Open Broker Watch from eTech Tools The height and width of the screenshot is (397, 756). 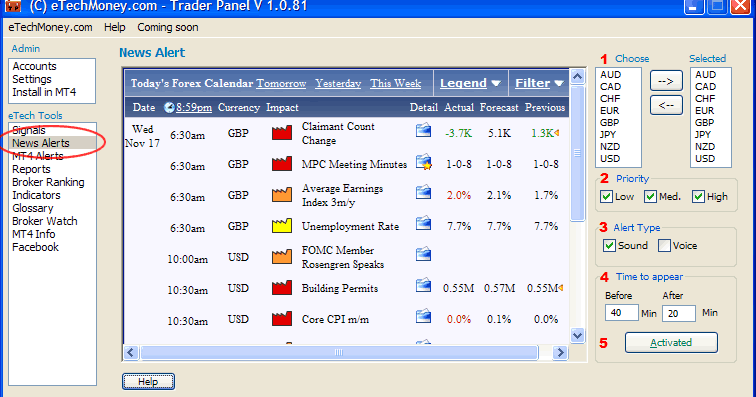44,221
